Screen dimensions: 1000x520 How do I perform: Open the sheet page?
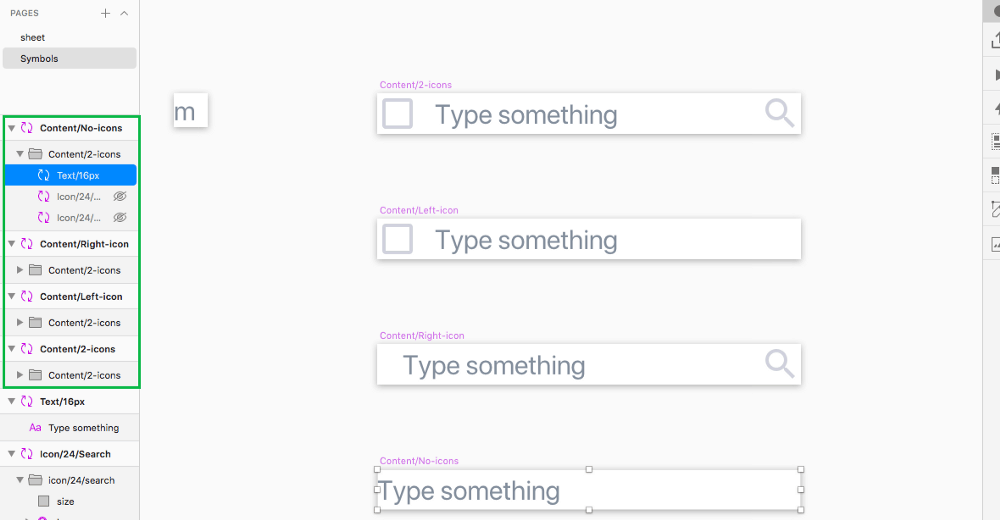click(33, 38)
